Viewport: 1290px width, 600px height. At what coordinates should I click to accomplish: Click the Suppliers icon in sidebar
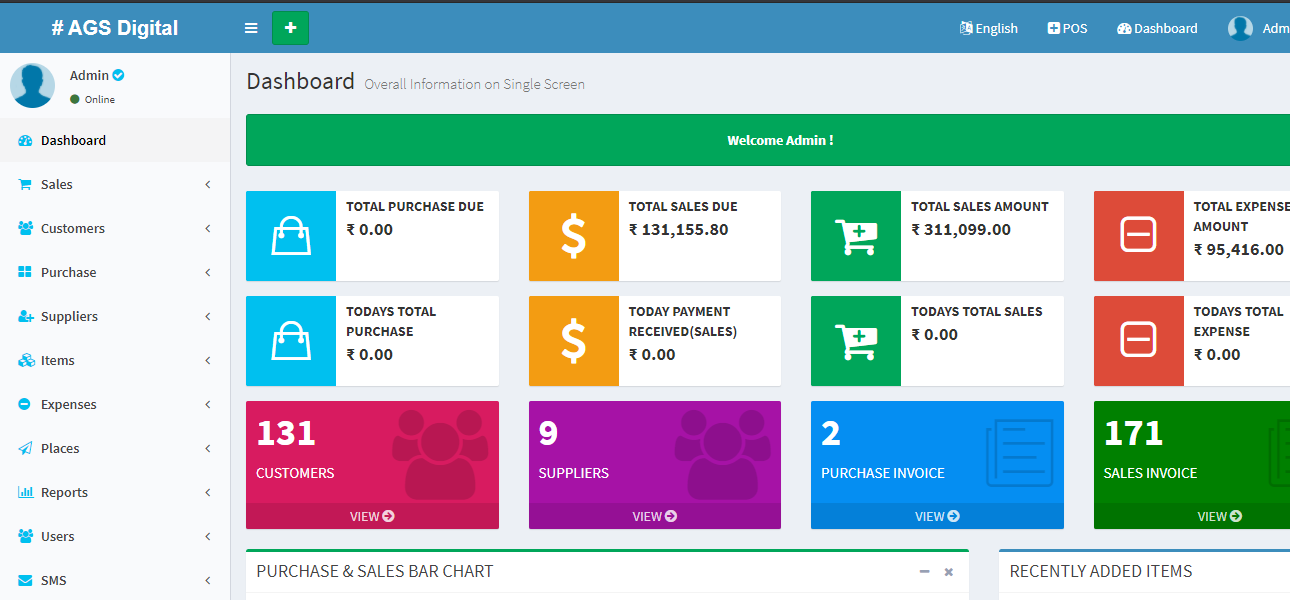(26, 317)
